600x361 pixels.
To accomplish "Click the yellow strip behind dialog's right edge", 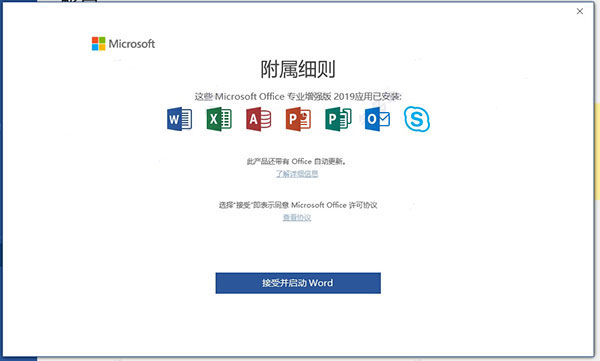I will (x=597, y=151).
